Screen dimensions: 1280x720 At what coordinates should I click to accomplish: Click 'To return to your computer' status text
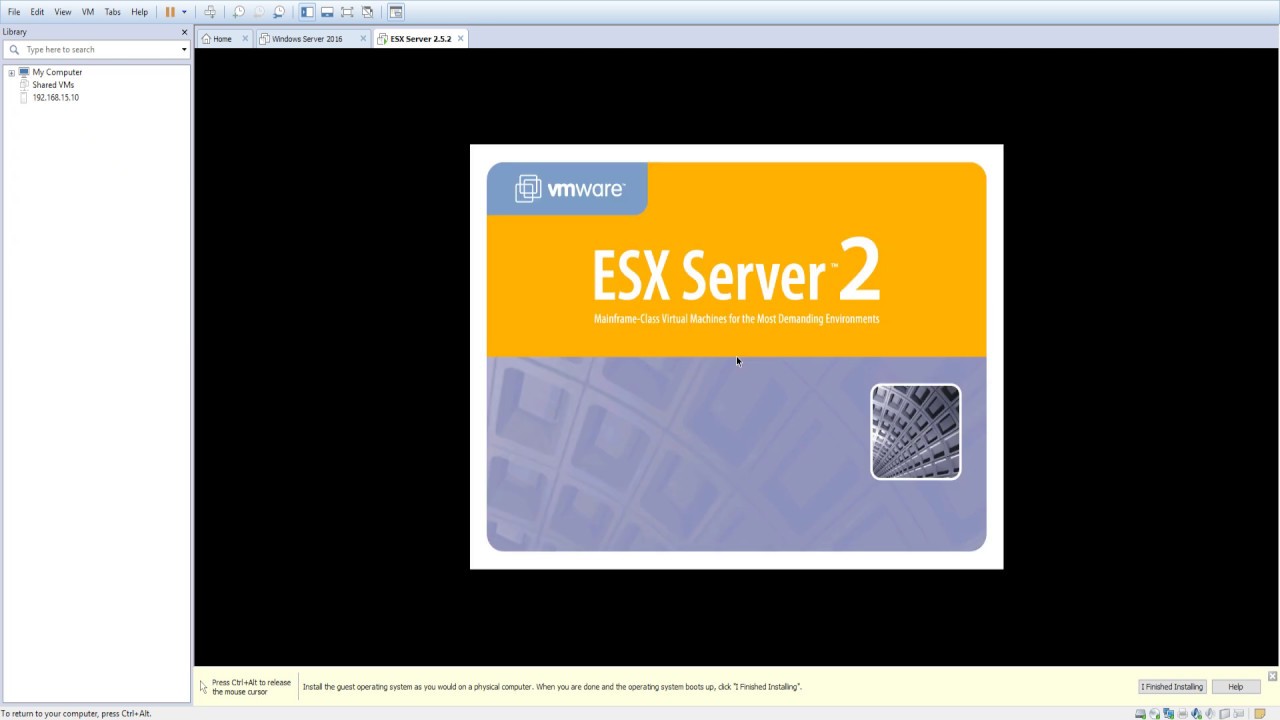76,714
